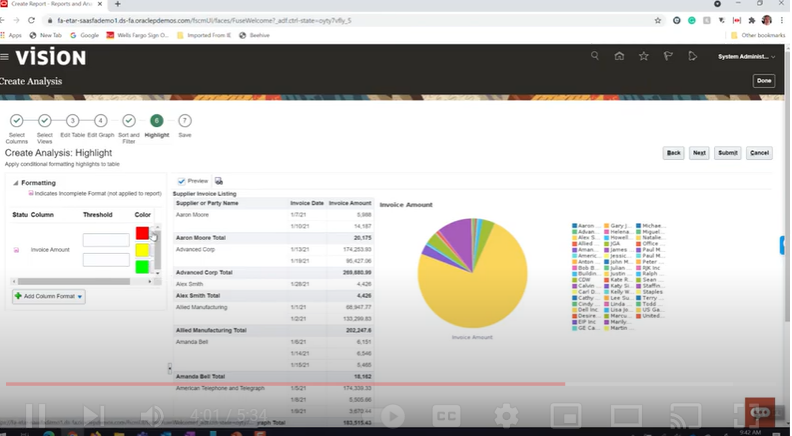Viewport: 792px width, 436px height.
Task: Open the Other bookmarks folder
Action: [758, 35]
